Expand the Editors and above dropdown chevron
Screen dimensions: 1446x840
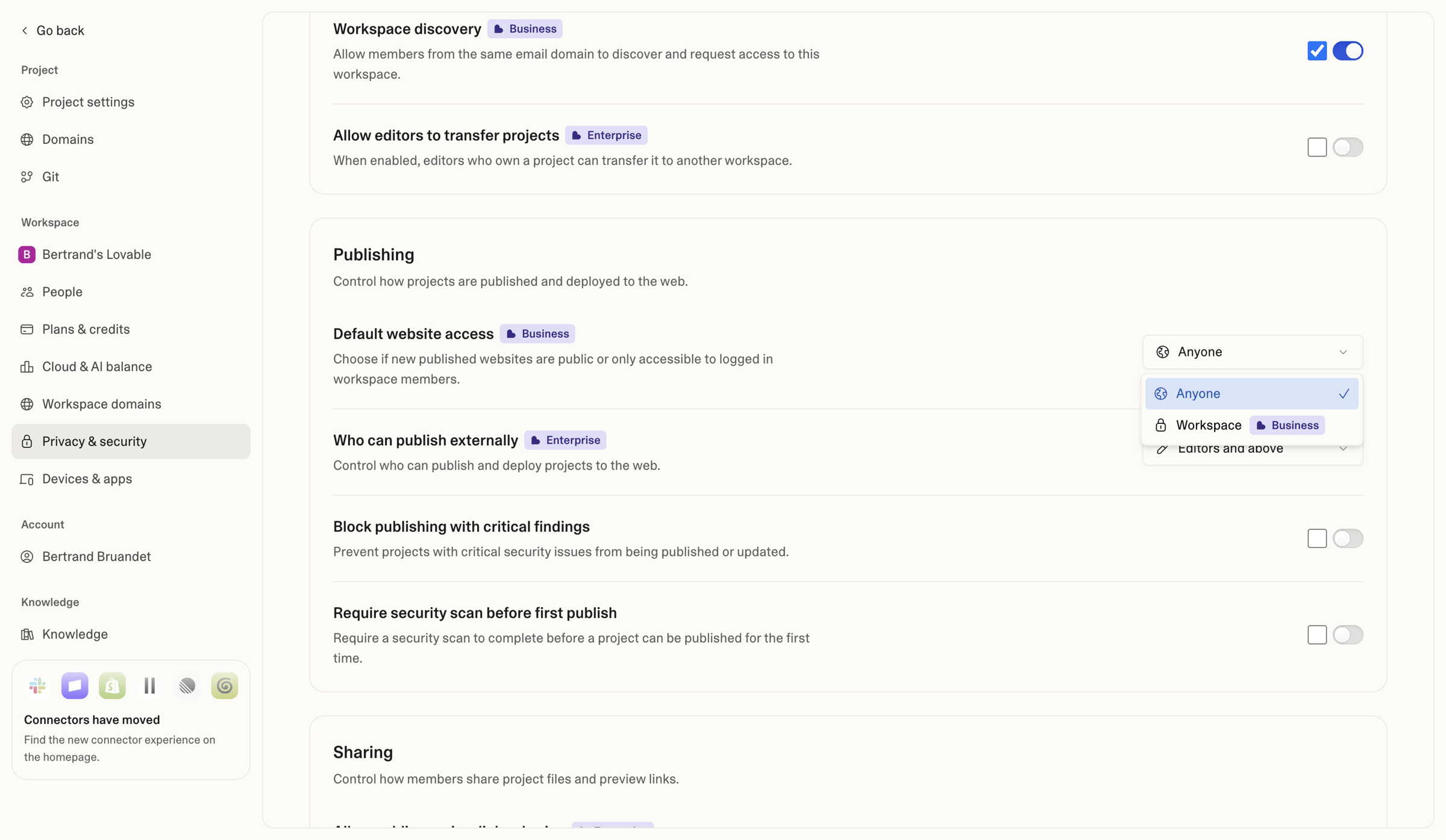pos(1343,449)
